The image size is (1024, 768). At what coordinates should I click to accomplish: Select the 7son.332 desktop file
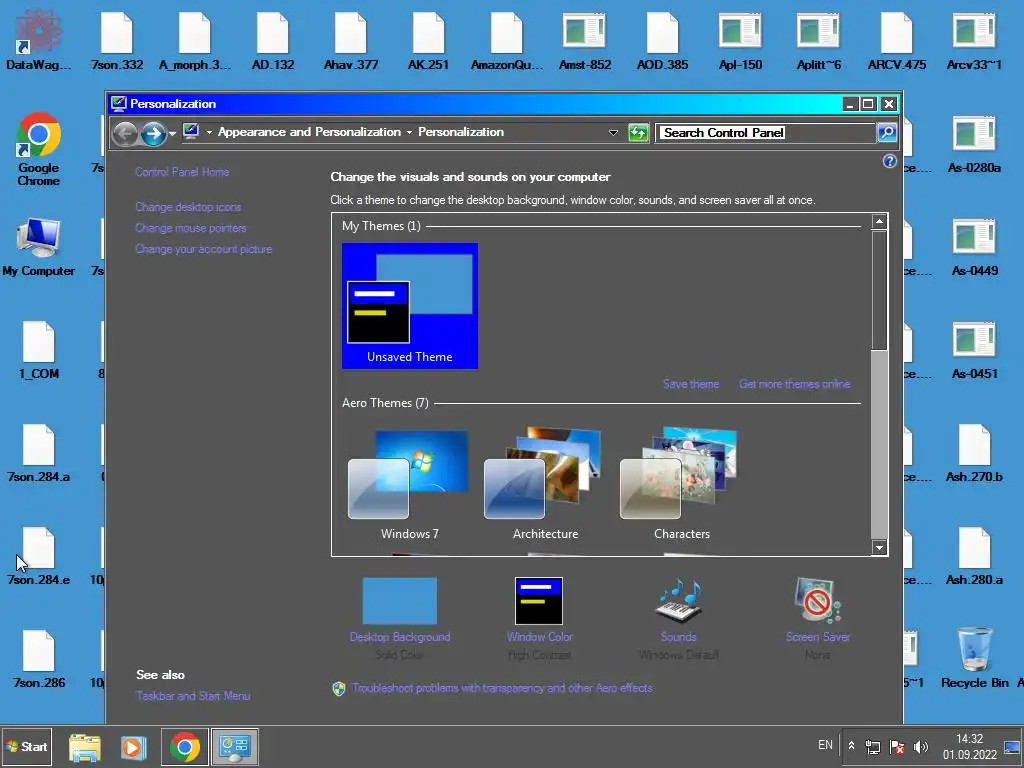(x=117, y=41)
